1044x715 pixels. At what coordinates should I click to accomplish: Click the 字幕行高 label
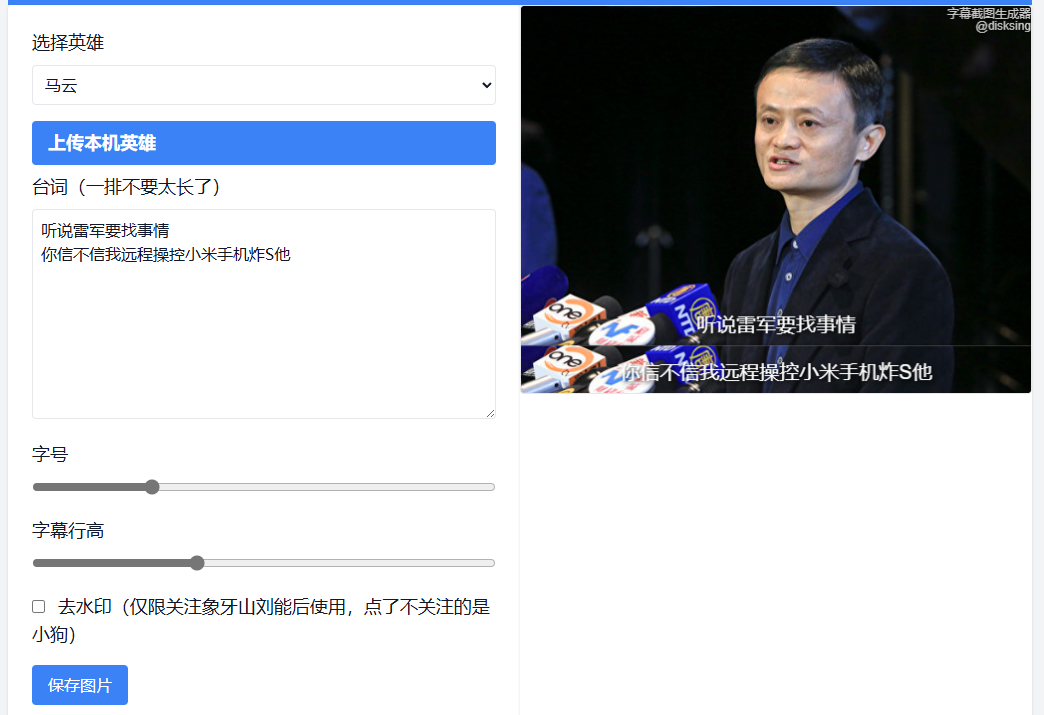click(68, 531)
